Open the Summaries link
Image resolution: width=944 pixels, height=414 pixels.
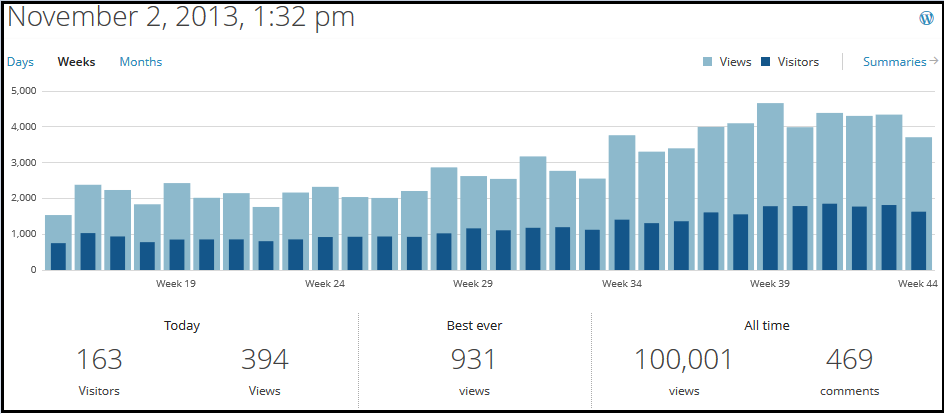pyautogui.click(x=894, y=62)
